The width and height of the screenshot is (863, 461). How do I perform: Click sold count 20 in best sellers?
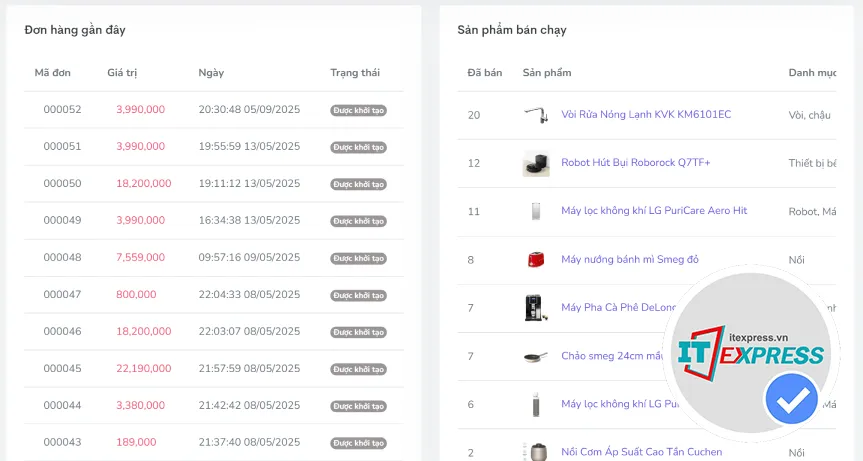pos(474,115)
